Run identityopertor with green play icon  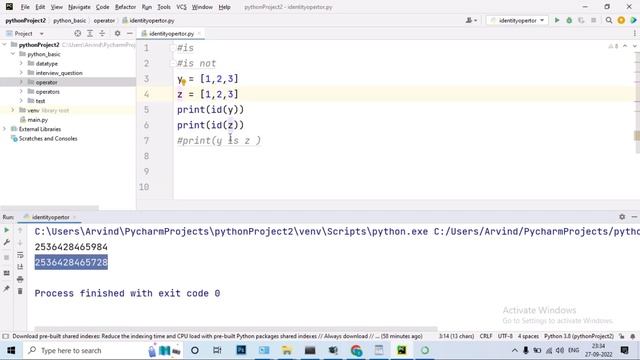(557, 20)
